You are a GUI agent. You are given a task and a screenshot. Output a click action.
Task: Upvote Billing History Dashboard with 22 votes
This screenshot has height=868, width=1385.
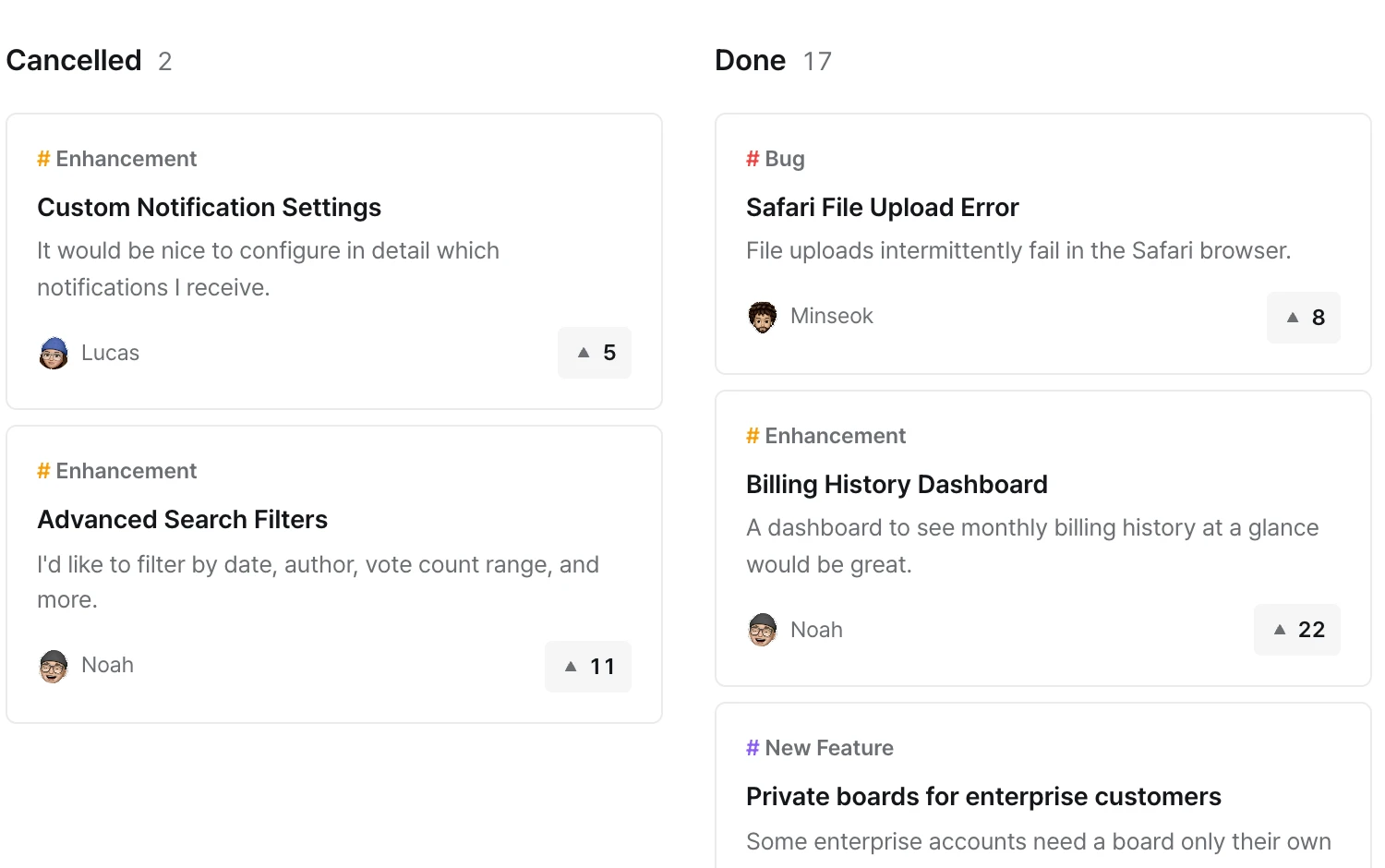1297,630
